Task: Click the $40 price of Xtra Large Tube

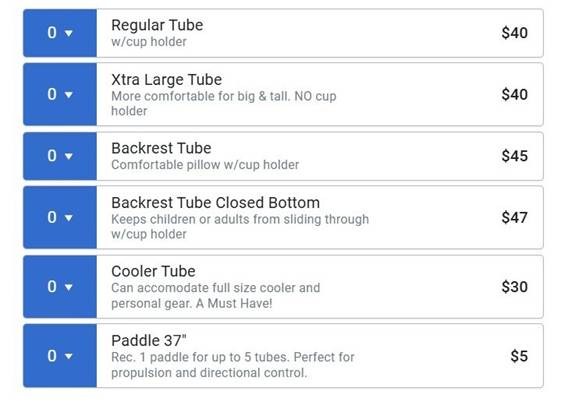Action: pos(514,95)
